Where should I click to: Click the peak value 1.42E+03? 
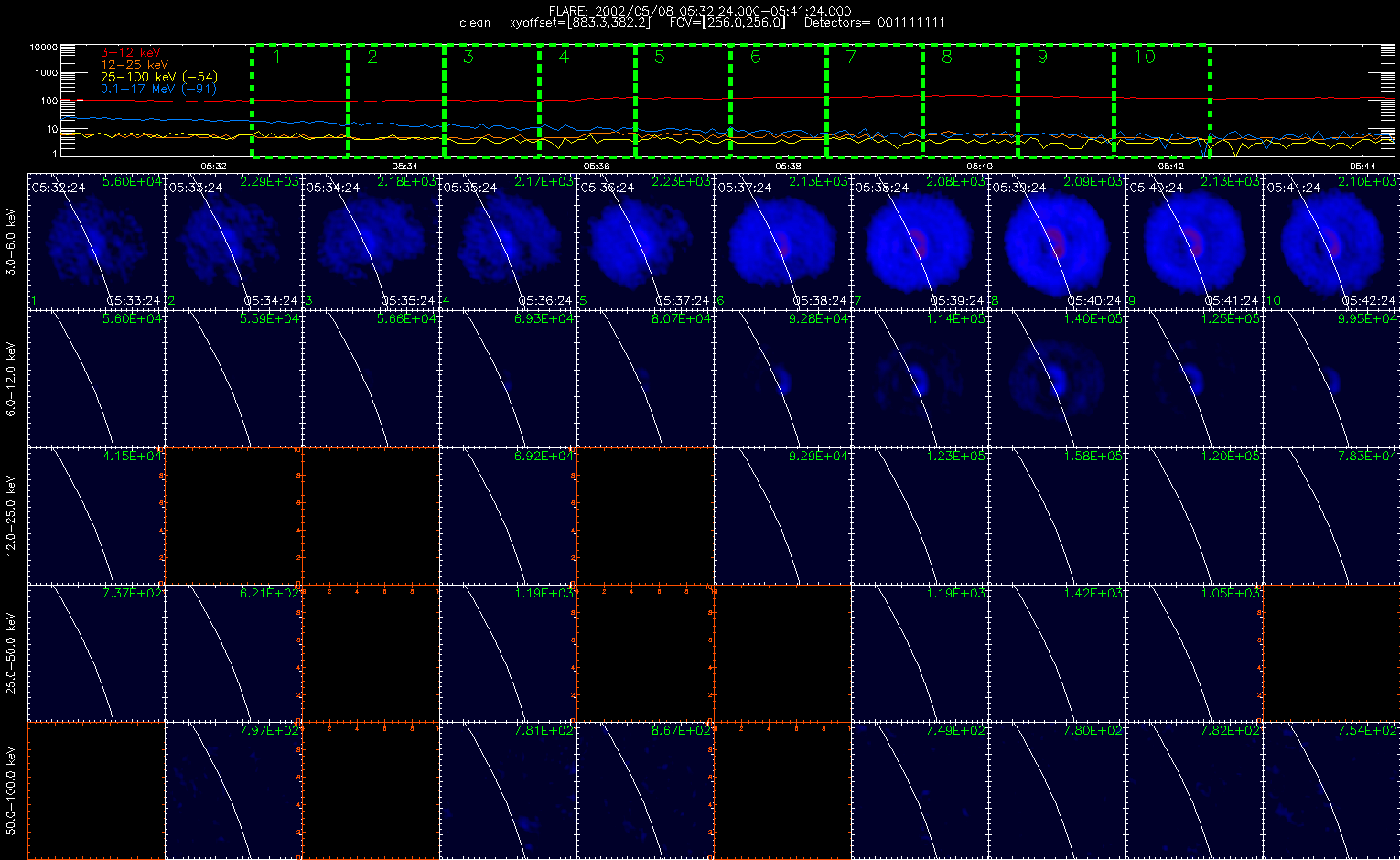pyautogui.click(x=1093, y=594)
